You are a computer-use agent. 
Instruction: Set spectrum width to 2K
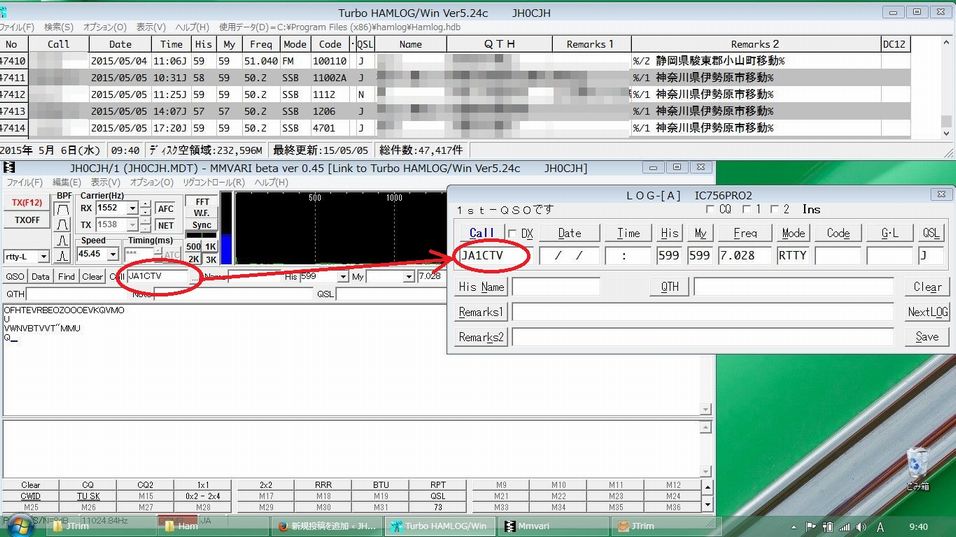(x=193, y=259)
